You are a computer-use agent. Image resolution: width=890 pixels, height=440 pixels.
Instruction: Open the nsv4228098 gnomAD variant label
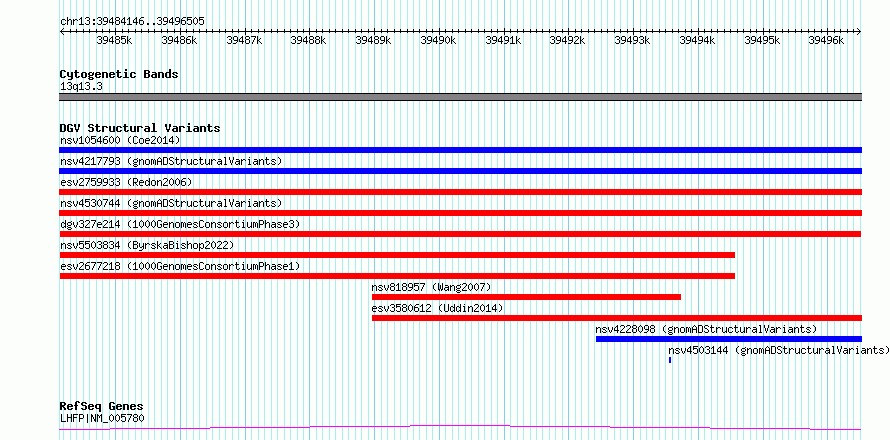click(706, 329)
